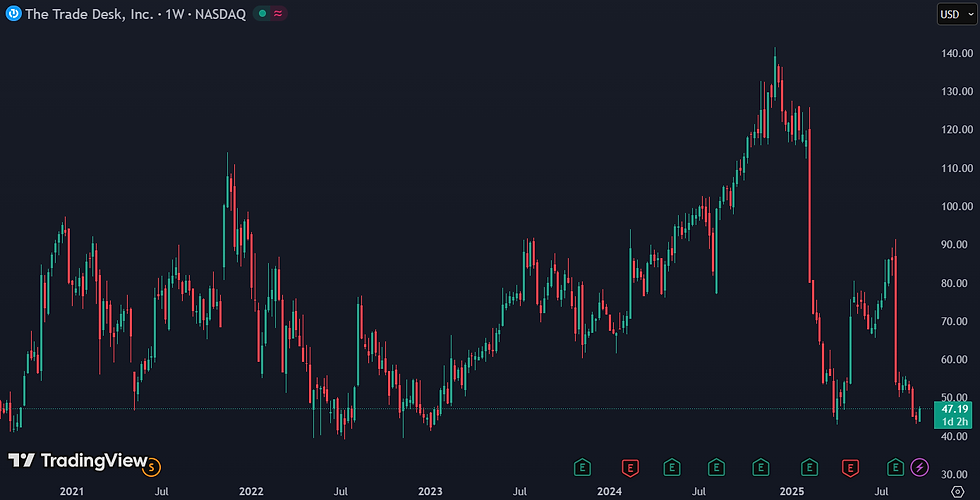
Task: Click the green earnings marker beside lightning icon
Action: pos(896,467)
